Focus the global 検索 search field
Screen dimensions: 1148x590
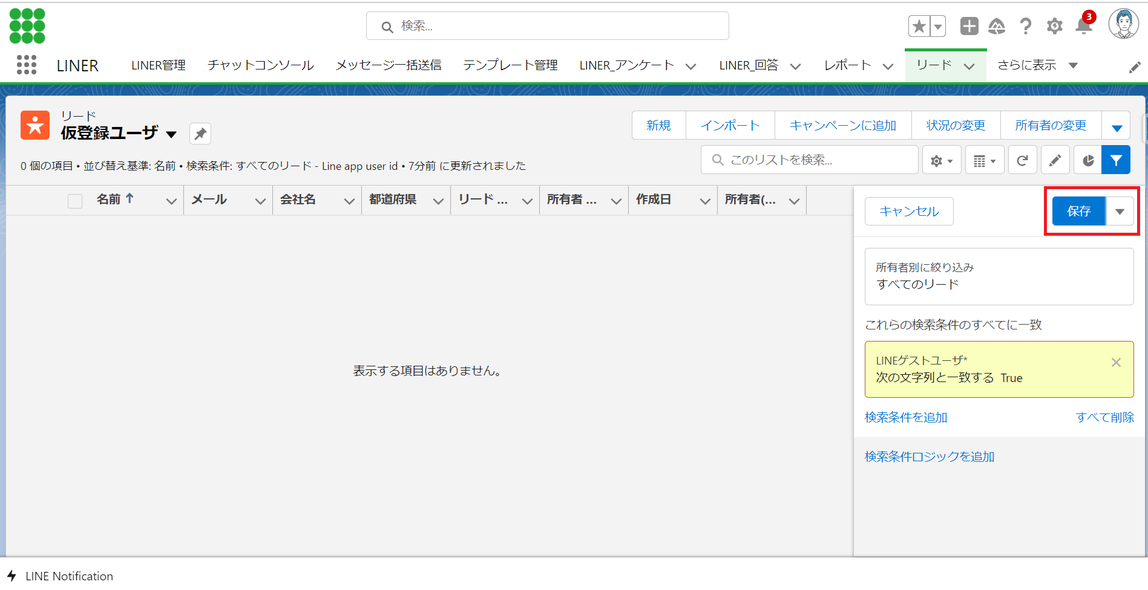[x=548, y=26]
